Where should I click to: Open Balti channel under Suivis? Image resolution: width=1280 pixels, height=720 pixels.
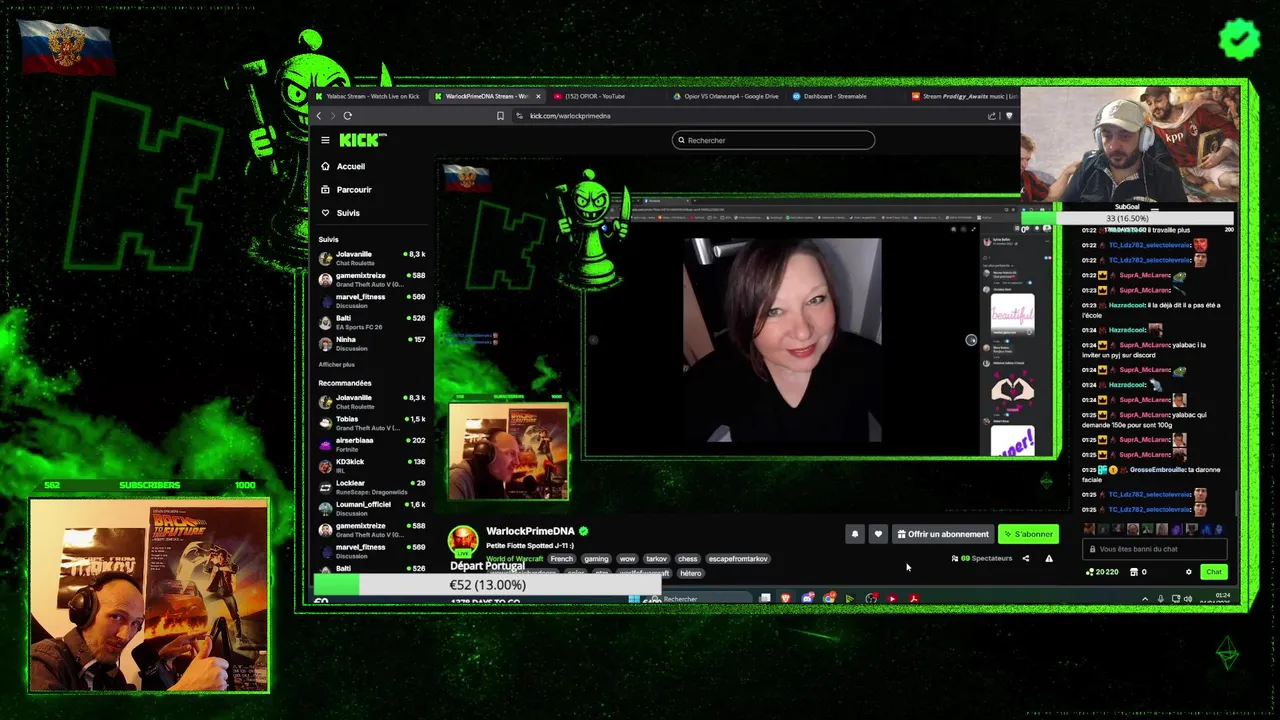372,322
